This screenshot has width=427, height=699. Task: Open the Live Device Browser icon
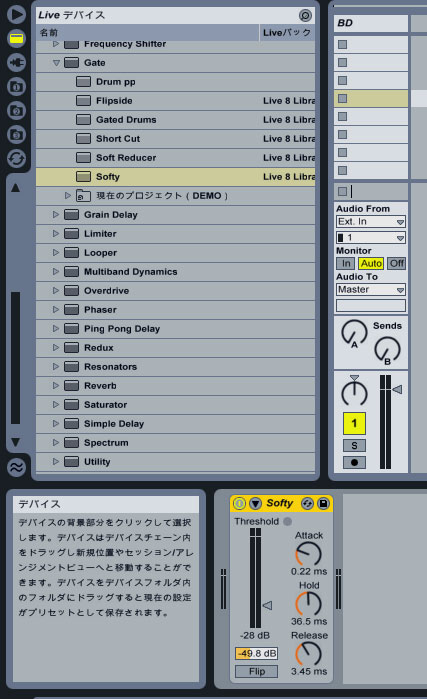(16, 38)
